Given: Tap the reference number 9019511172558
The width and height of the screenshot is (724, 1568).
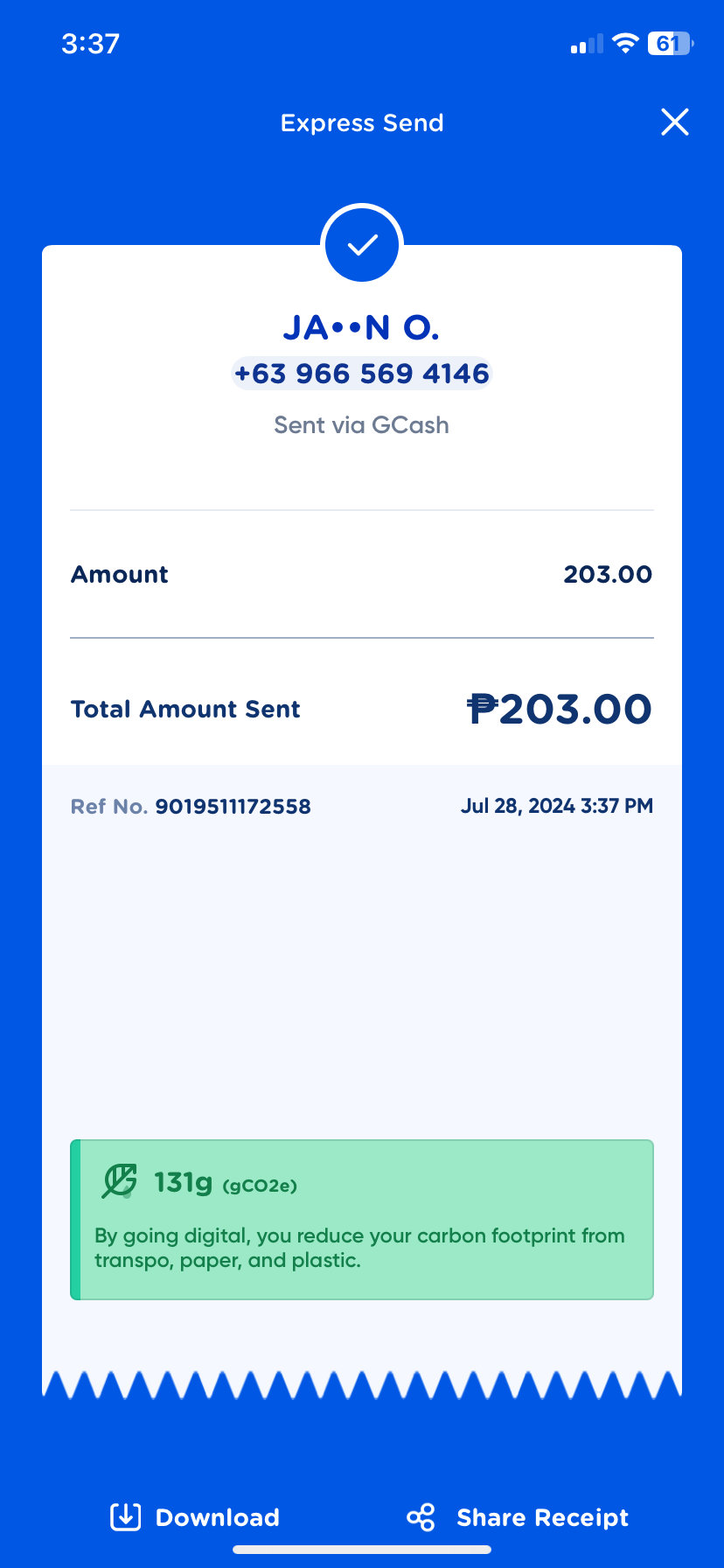Looking at the screenshot, I should [233, 806].
